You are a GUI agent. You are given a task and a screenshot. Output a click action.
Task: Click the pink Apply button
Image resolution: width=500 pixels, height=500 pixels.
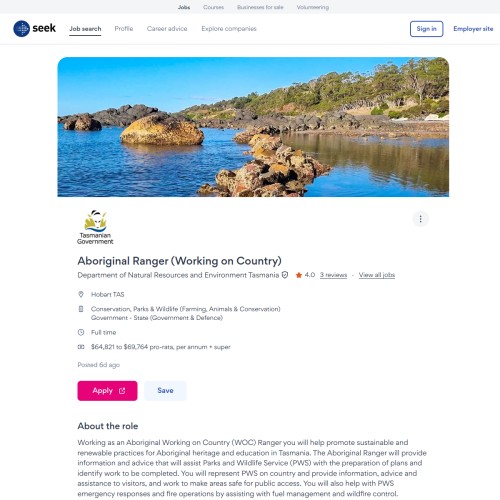(107, 391)
